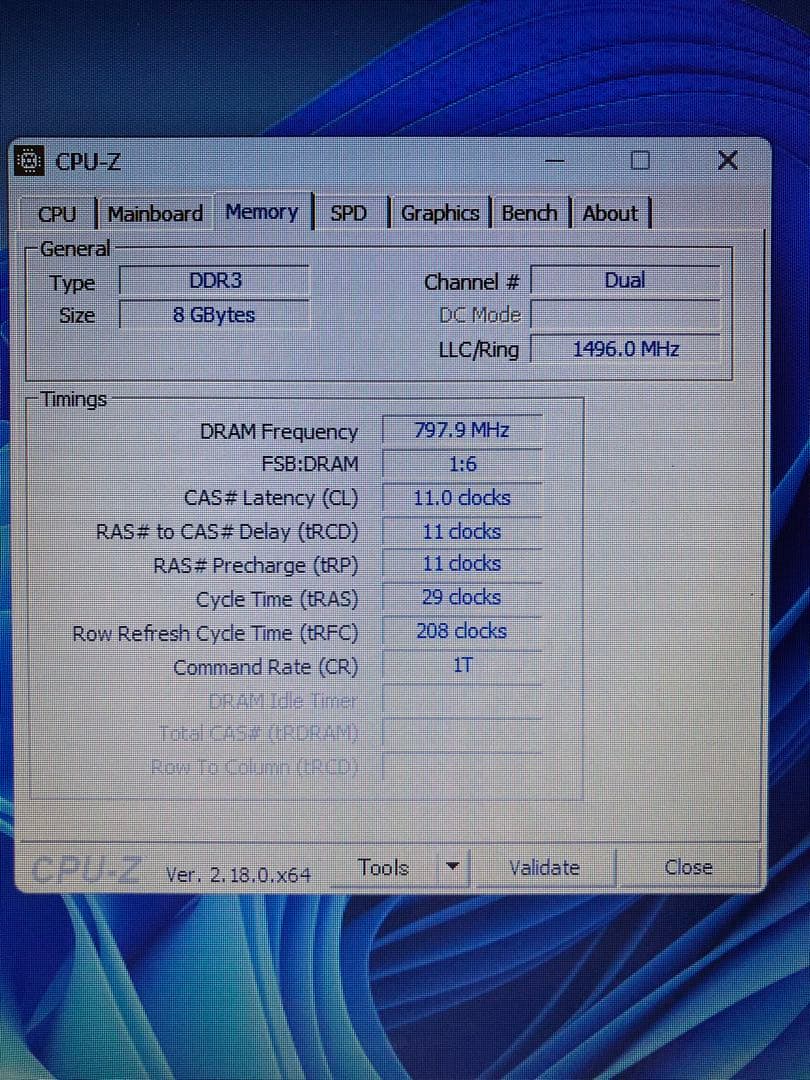Expand the Tools dropdown arrow
This screenshot has height=1080, width=810.
click(x=452, y=867)
